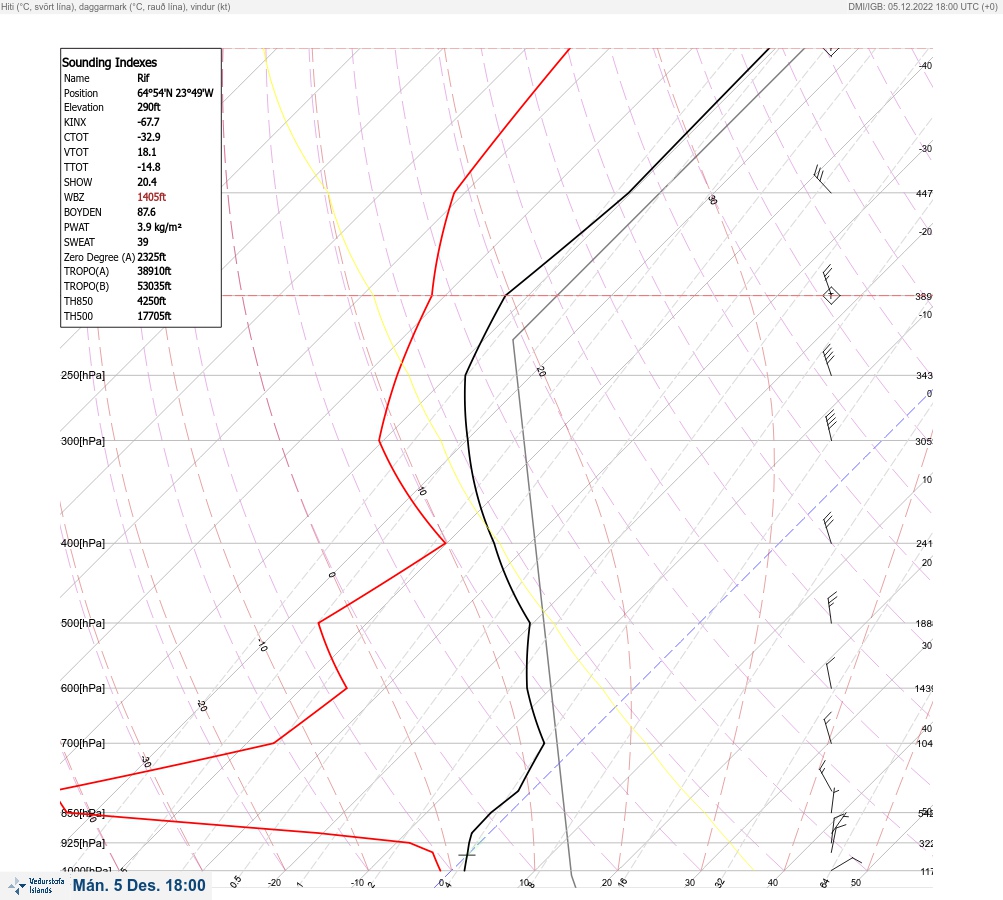The height and width of the screenshot is (900, 1003).
Task: Click the TTOT value -14.8
Action: [x=149, y=167]
